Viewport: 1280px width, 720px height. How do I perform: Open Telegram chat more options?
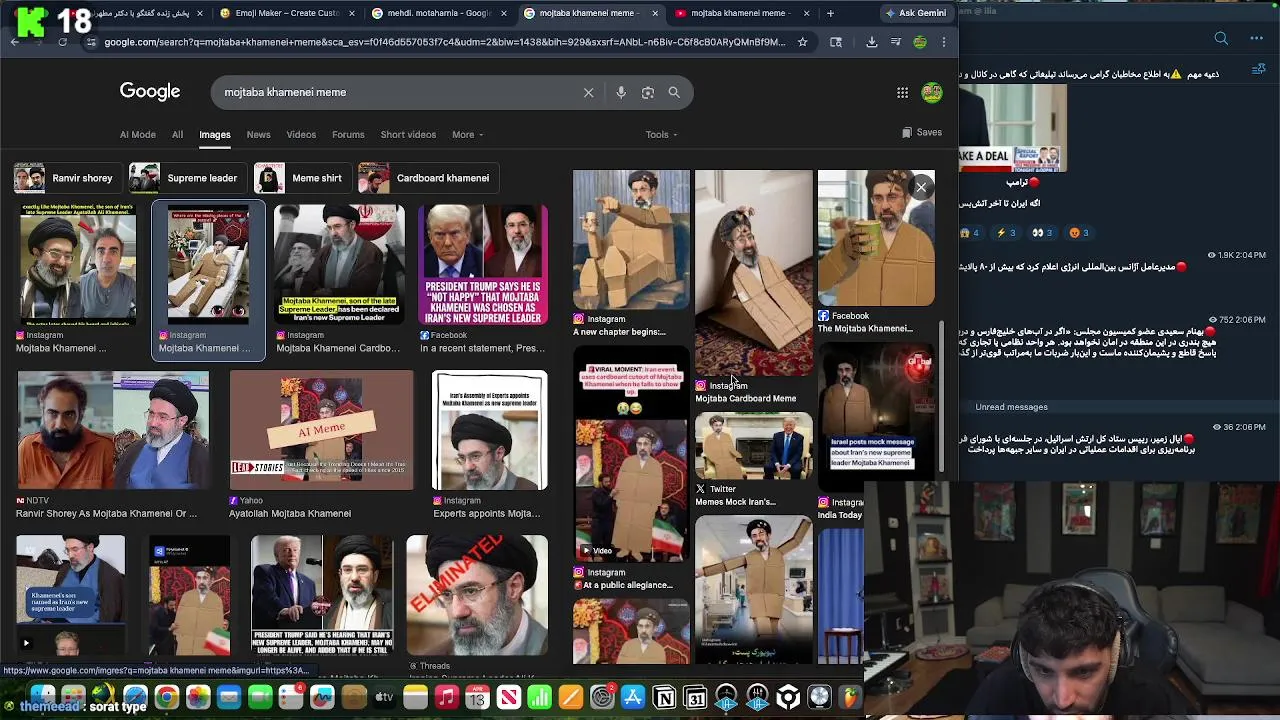1256,38
